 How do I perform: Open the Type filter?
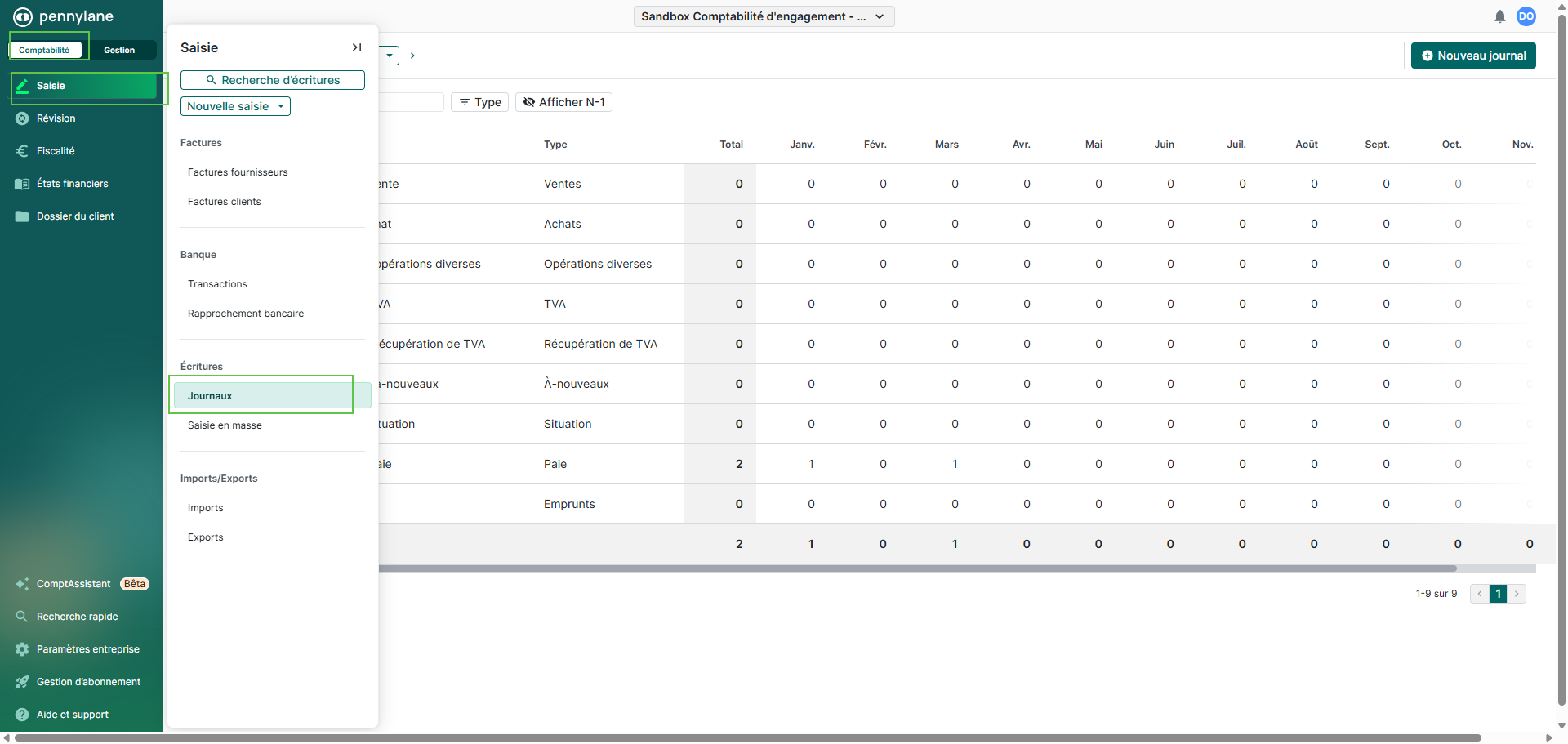480,102
